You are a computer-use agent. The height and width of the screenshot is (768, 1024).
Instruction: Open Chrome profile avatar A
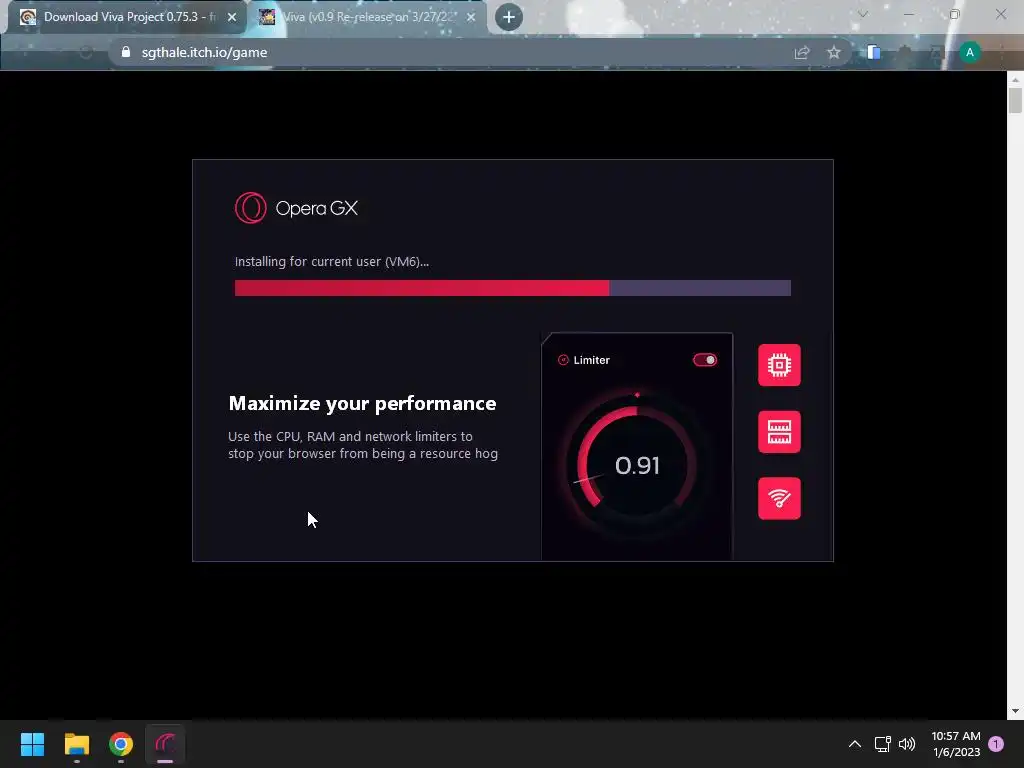tap(970, 52)
